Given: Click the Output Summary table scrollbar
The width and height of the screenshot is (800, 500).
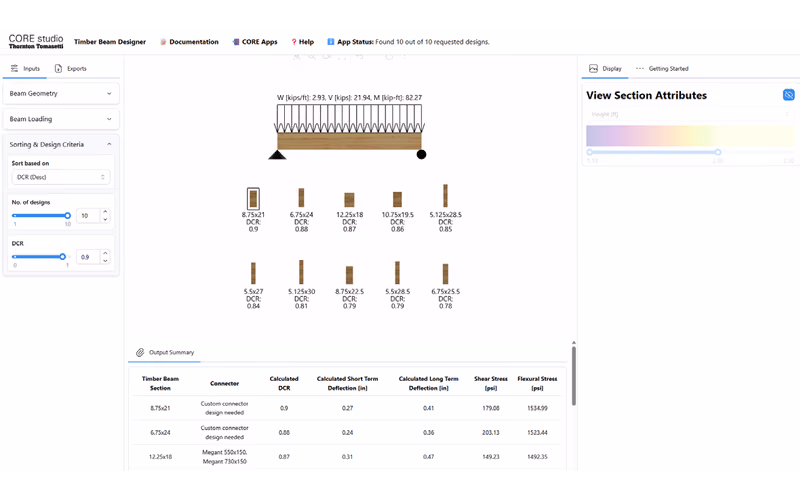Looking at the screenshot, I should pyautogui.click(x=573, y=376).
